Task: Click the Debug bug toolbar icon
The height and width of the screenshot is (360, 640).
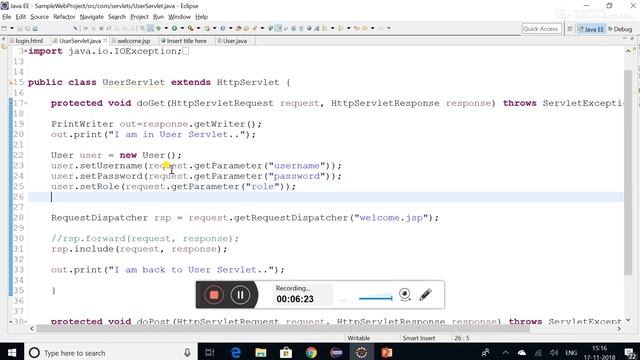Action: (x=158, y=28)
